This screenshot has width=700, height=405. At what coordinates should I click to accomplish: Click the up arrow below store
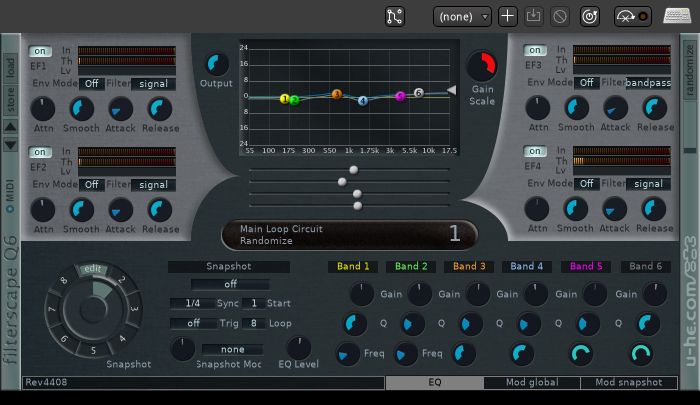tap(11, 127)
